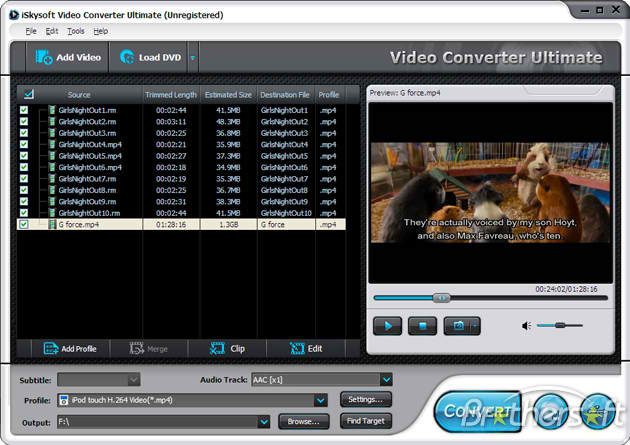The image size is (630, 445).
Task: Click the Output path field showing F:\
Action: (x=158, y=422)
